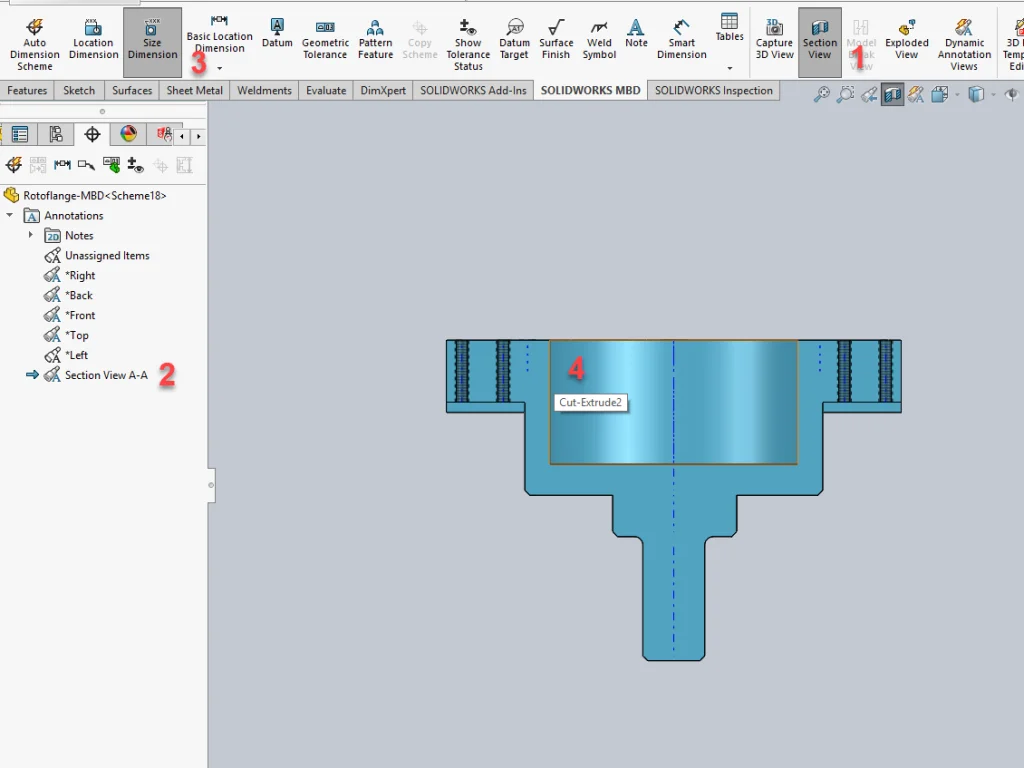Toggle the Section View ribbon button
Image resolution: width=1024 pixels, height=768 pixels.
pyautogui.click(x=819, y=43)
